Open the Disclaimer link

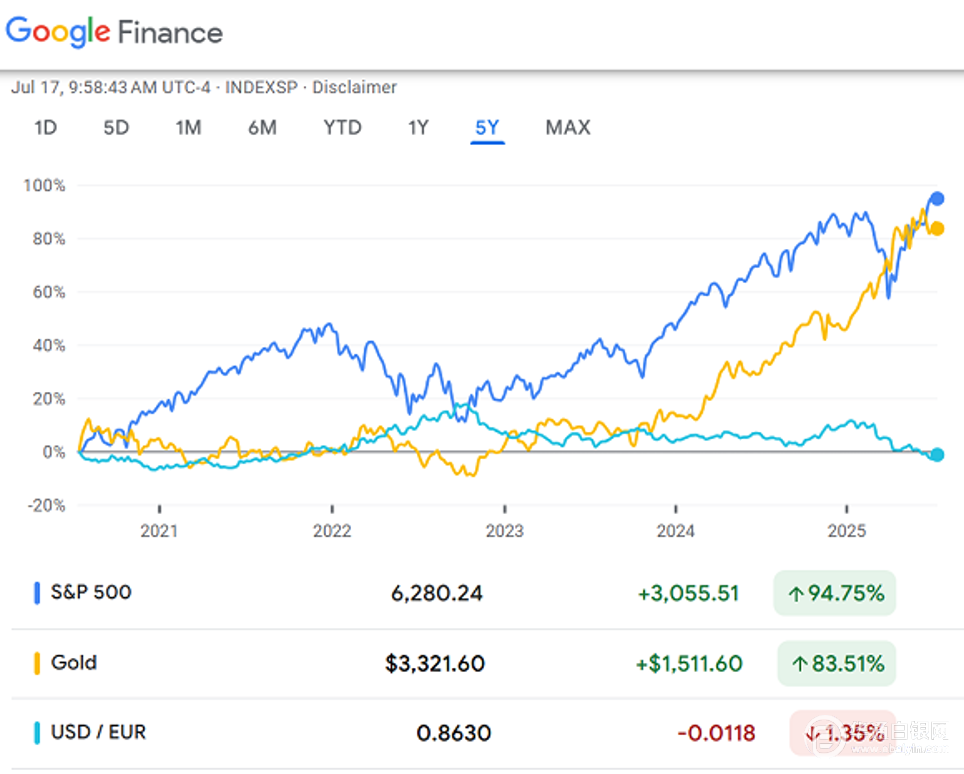354,87
